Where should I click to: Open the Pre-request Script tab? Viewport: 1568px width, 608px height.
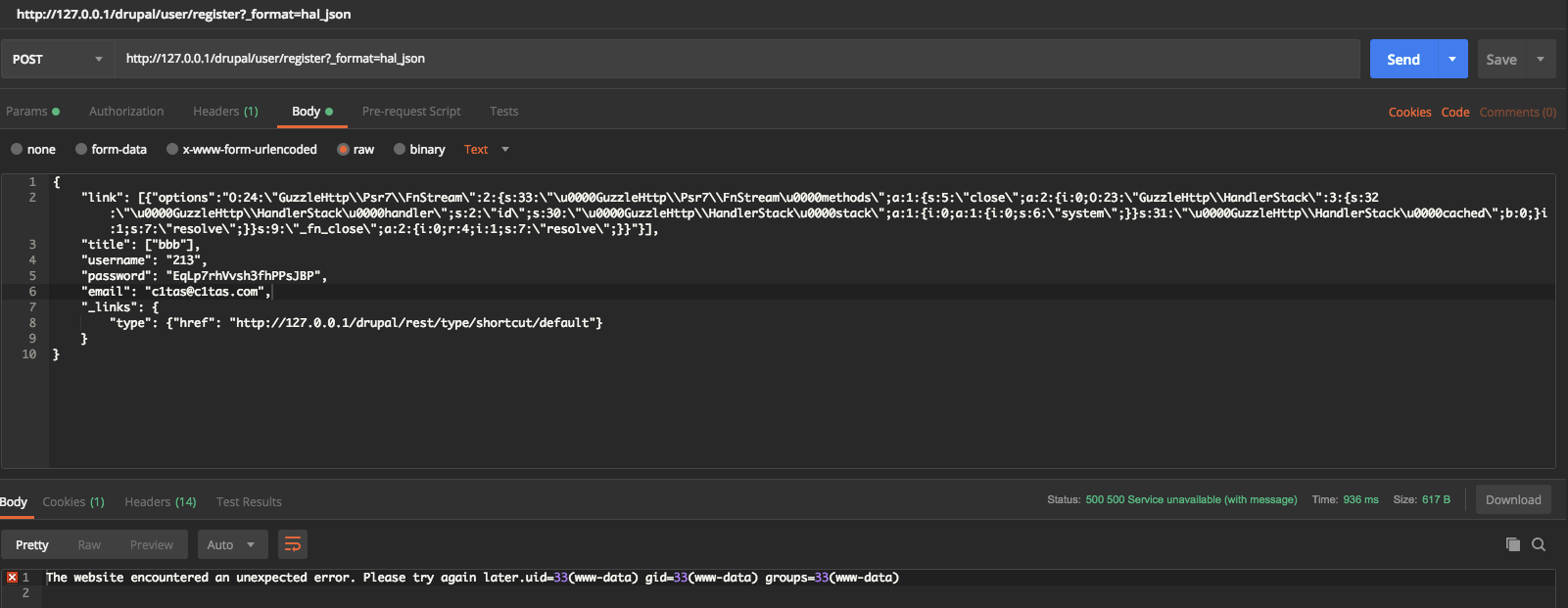410,112
